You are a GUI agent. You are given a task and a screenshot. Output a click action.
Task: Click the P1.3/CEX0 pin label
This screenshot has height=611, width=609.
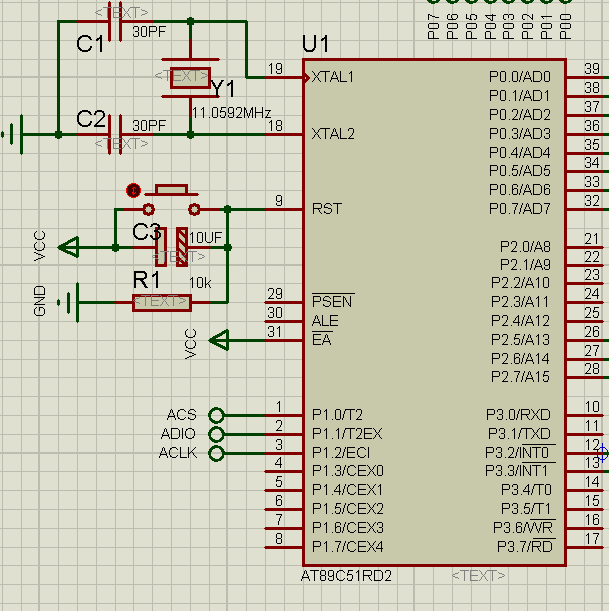[348, 471]
